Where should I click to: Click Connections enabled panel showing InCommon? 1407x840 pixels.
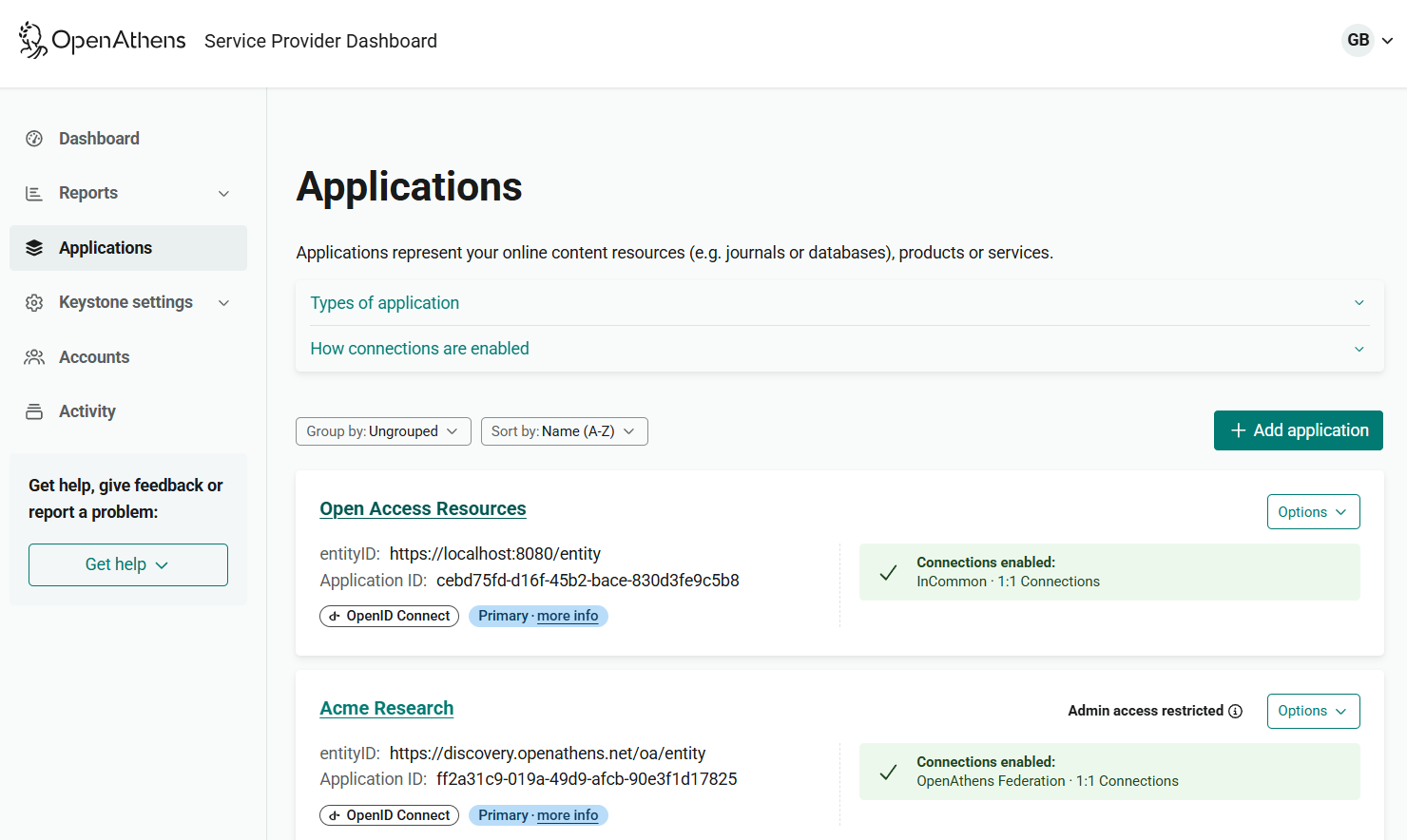(x=1109, y=572)
